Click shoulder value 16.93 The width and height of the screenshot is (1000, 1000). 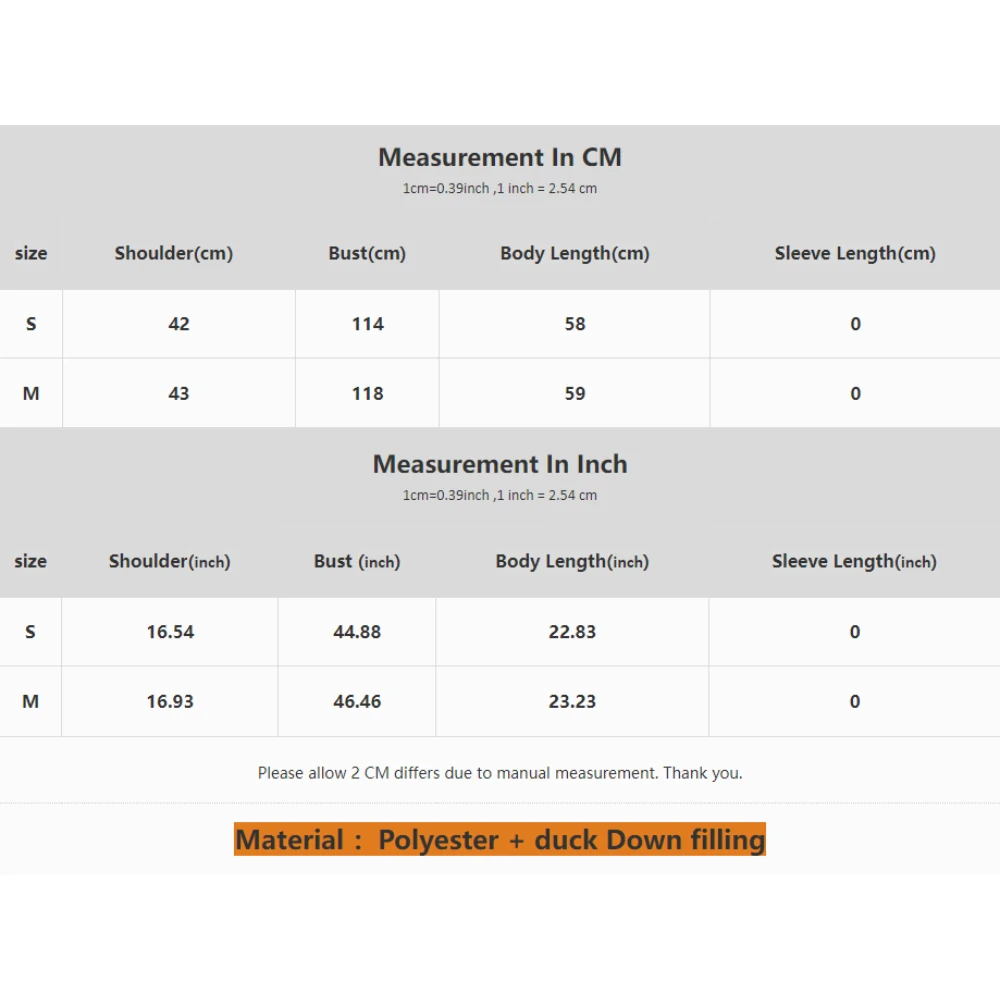click(x=170, y=702)
